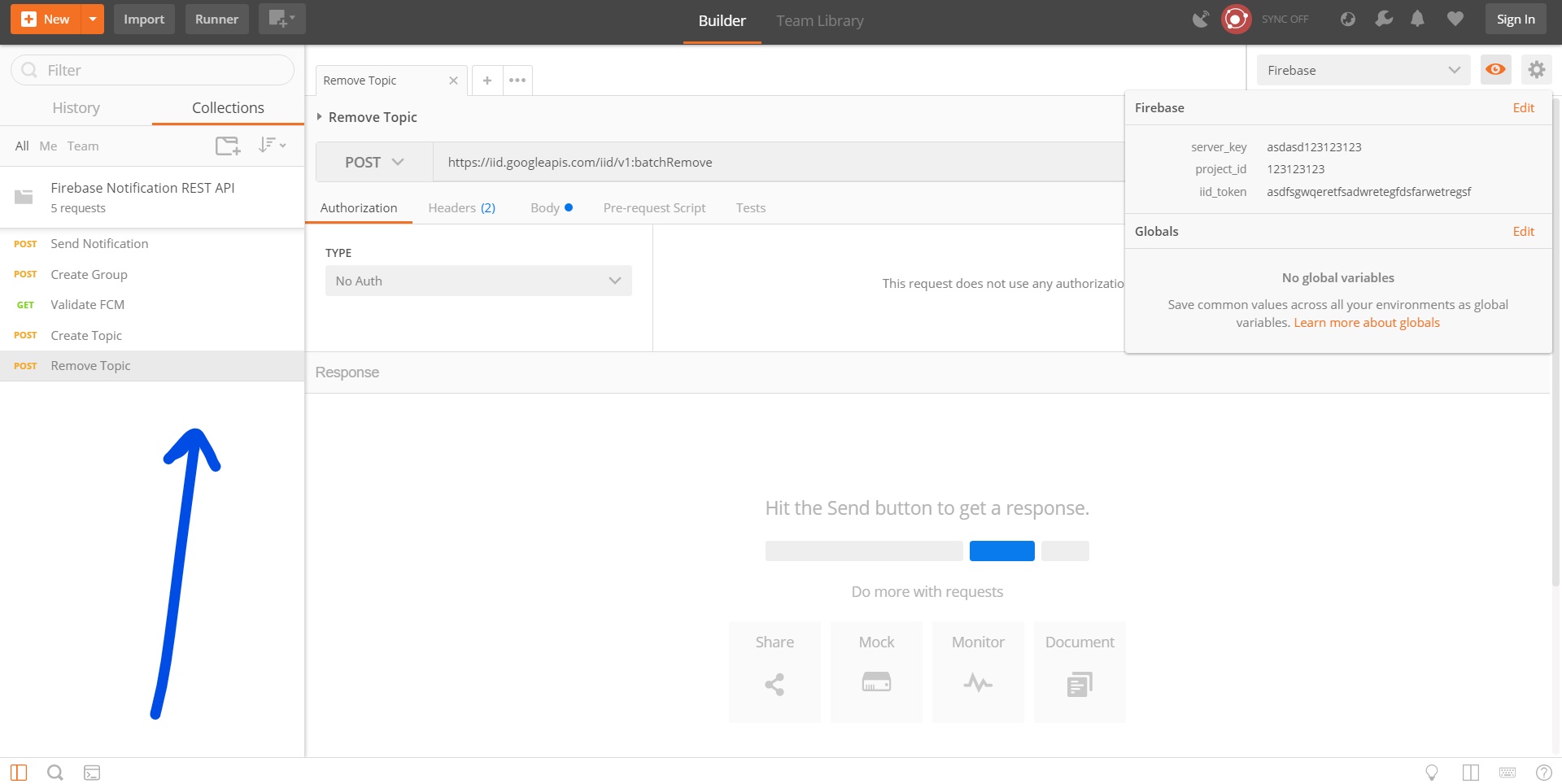1562x784 pixels.
Task: Switch to the History tab
Action: click(76, 108)
